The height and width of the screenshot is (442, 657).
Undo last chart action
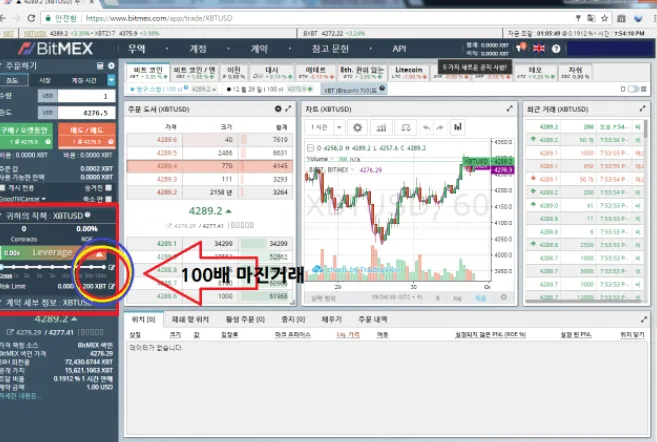(427, 127)
